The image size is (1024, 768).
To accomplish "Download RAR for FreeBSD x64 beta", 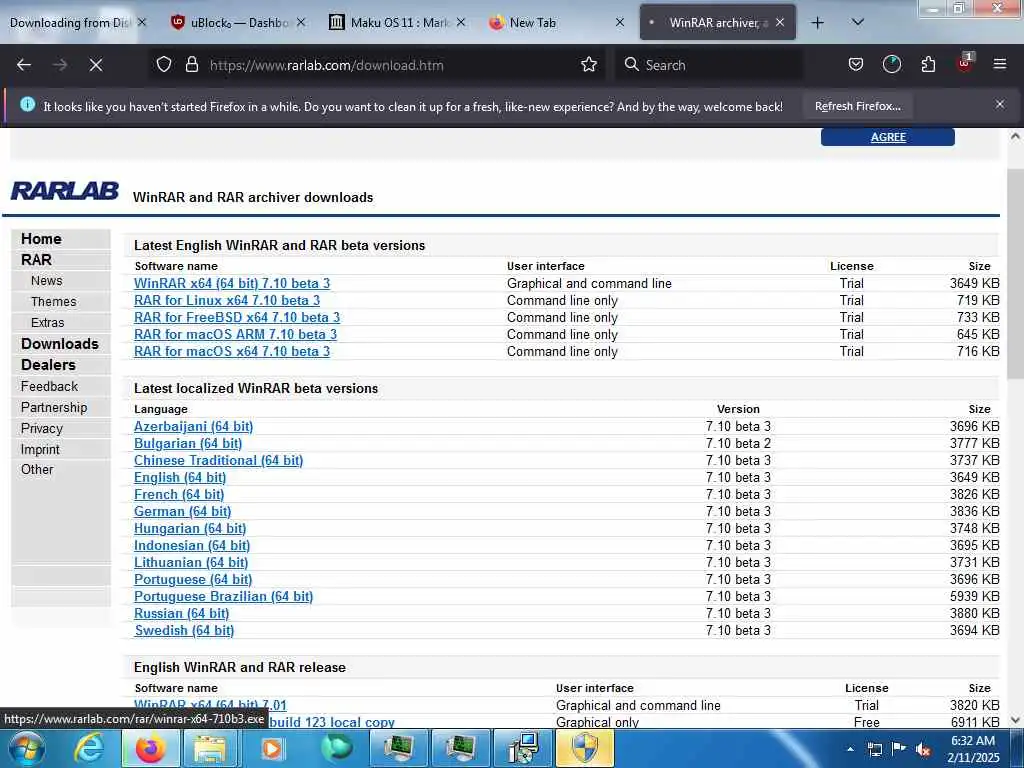I will (237, 317).
